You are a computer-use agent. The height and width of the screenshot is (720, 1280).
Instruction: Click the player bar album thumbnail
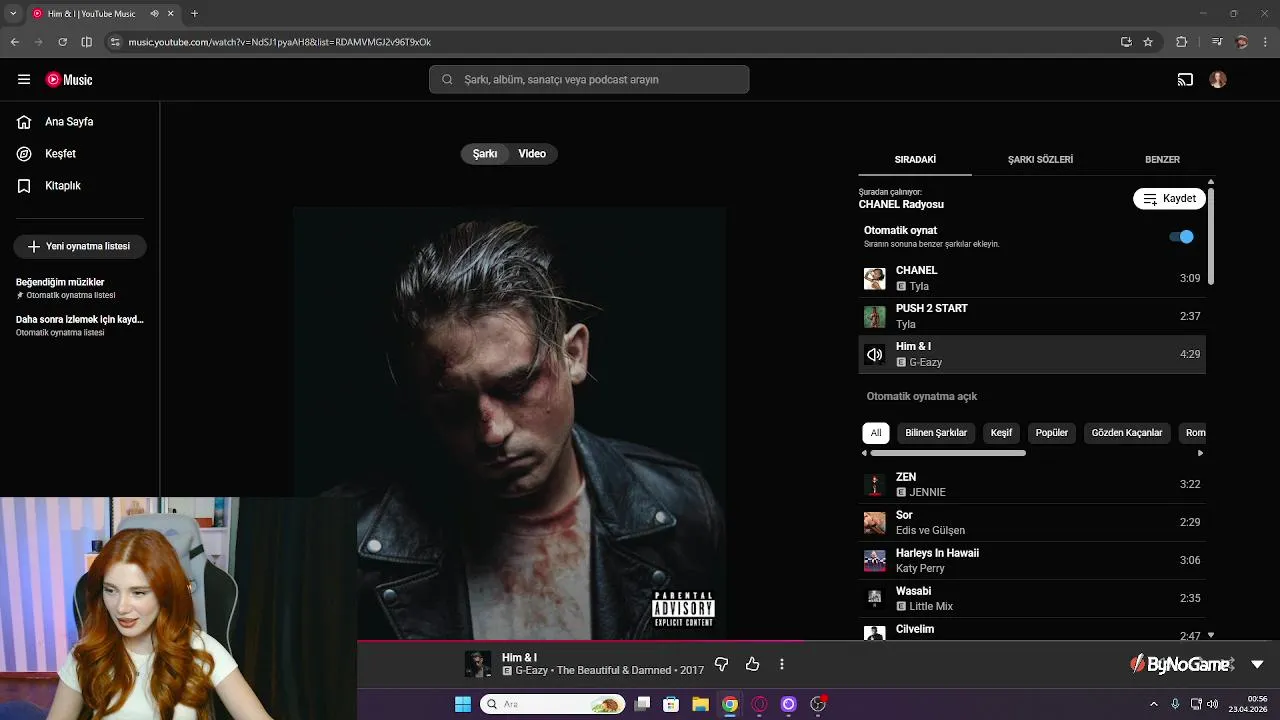point(478,664)
